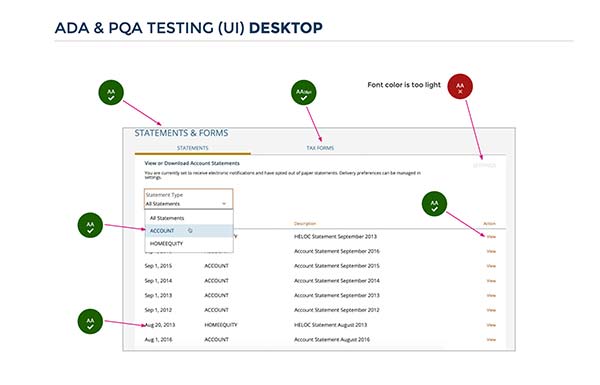600x385 pixels.
Task: Switch to the Tax Forms tab
Action: pos(320,148)
